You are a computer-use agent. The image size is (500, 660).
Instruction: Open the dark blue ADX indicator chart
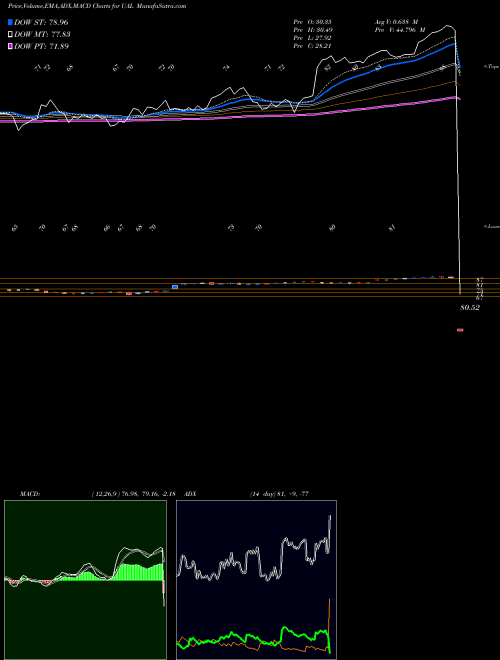click(x=256, y=580)
